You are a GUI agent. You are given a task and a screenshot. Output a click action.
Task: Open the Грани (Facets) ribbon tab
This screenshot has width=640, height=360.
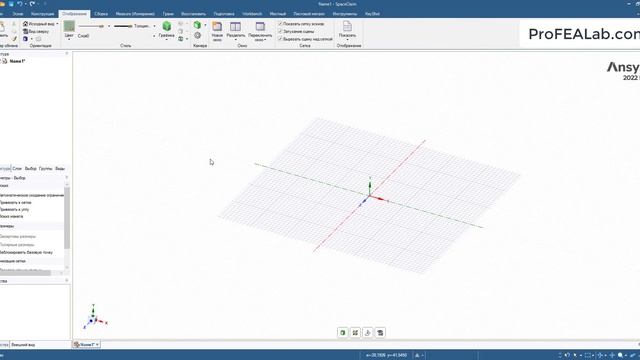click(x=168, y=14)
